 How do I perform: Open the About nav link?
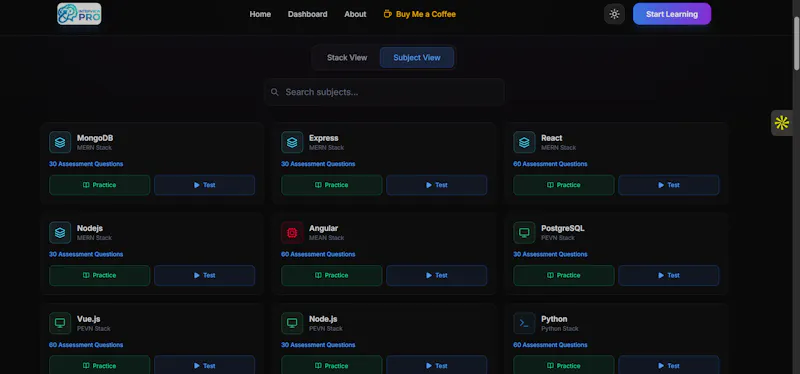pyautogui.click(x=355, y=14)
